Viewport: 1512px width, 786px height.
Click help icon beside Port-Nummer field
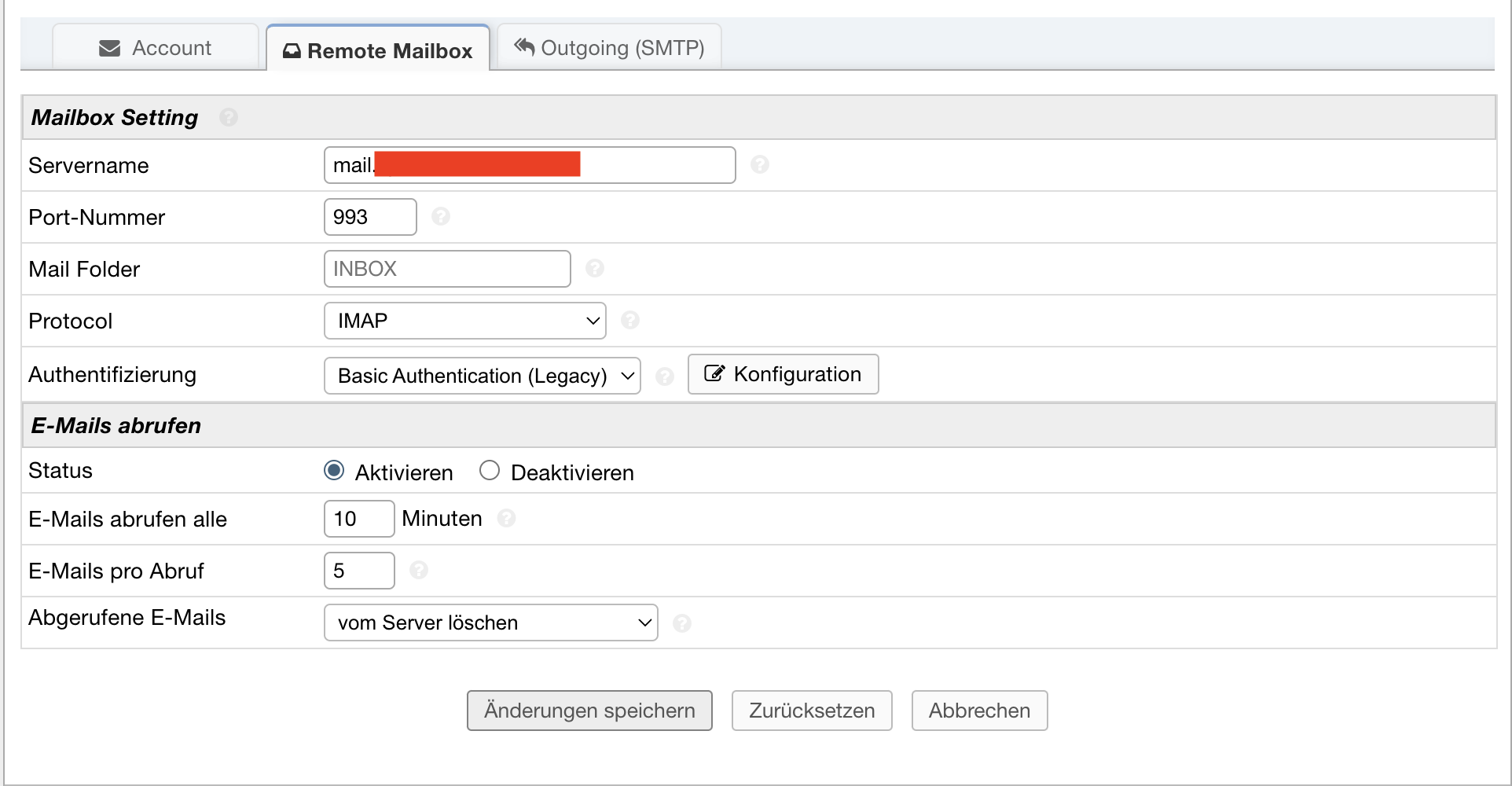point(441,217)
